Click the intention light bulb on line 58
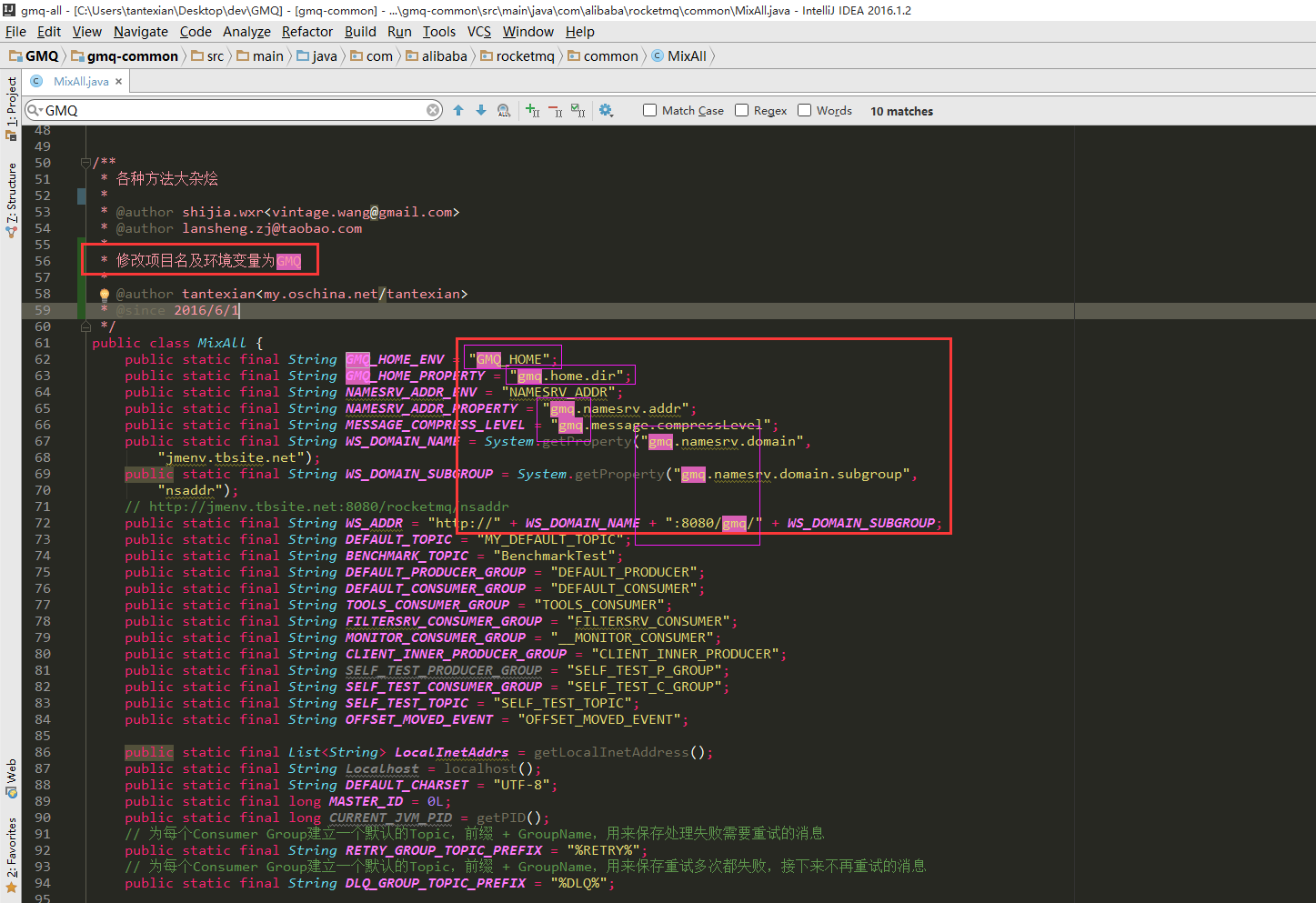1316x903 pixels. pos(104,294)
